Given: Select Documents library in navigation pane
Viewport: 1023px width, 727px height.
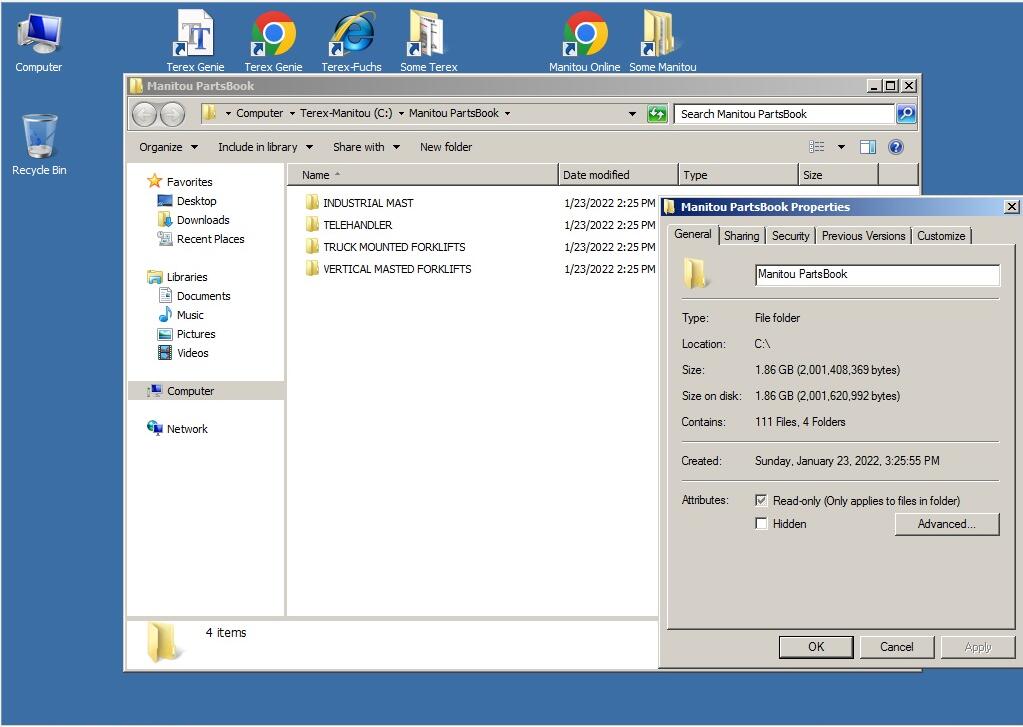Looking at the screenshot, I should coord(203,296).
